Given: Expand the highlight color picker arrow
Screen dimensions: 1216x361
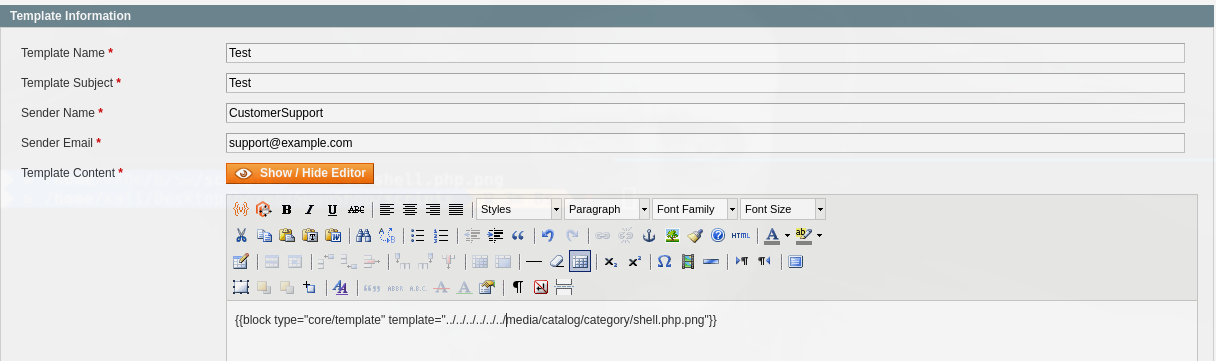Looking at the screenshot, I should (x=820, y=236).
